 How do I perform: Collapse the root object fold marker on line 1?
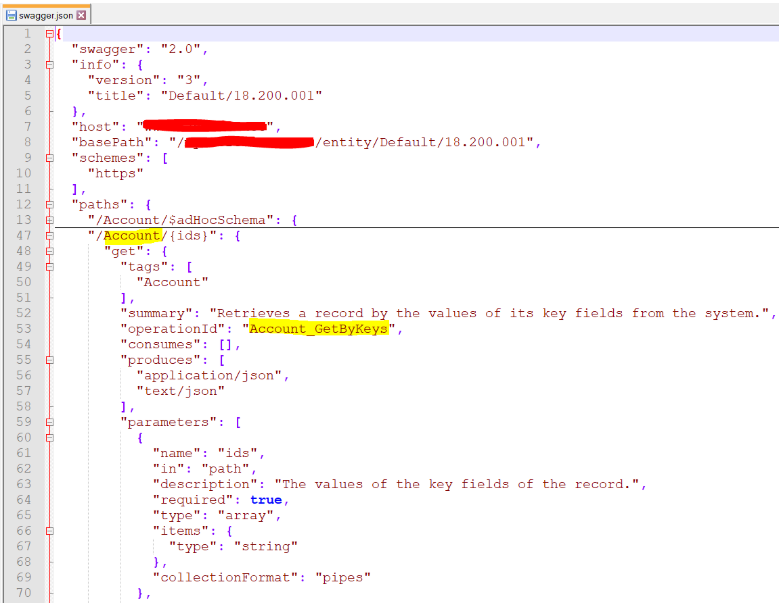click(x=50, y=34)
